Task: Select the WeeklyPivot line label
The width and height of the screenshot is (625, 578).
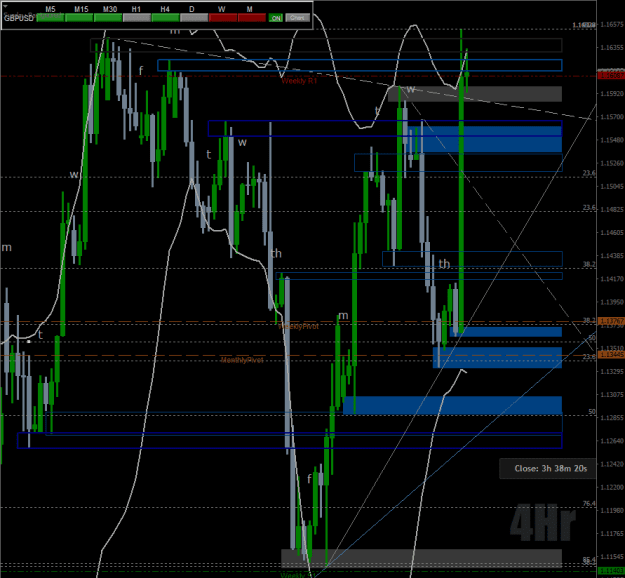Action: (299, 326)
